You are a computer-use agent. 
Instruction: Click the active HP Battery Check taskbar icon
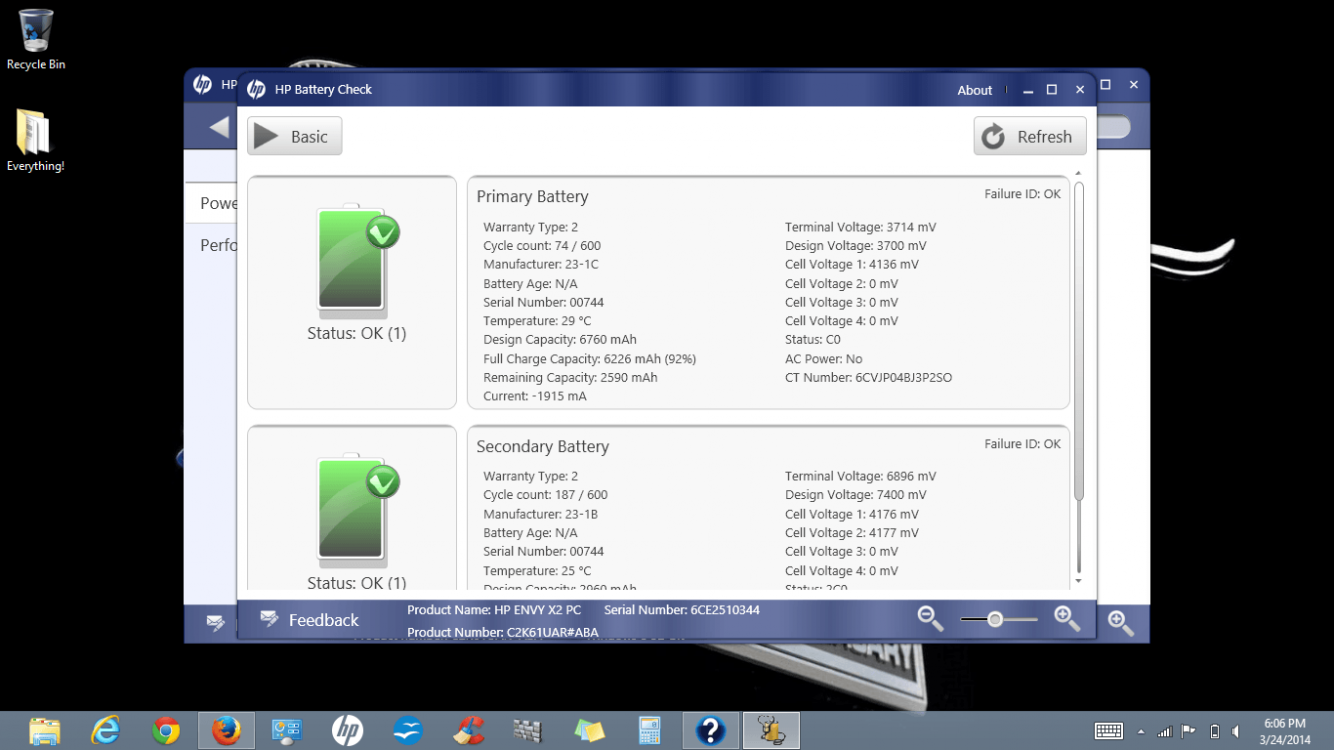click(771, 731)
